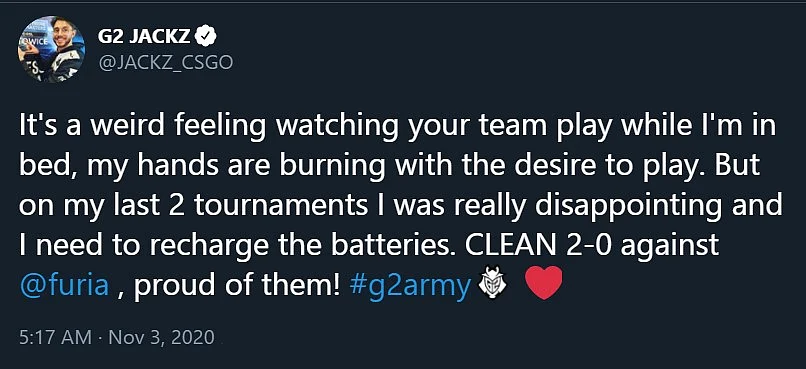Open the G2 JACKZ display name
806x369 pixels.
pos(144,36)
